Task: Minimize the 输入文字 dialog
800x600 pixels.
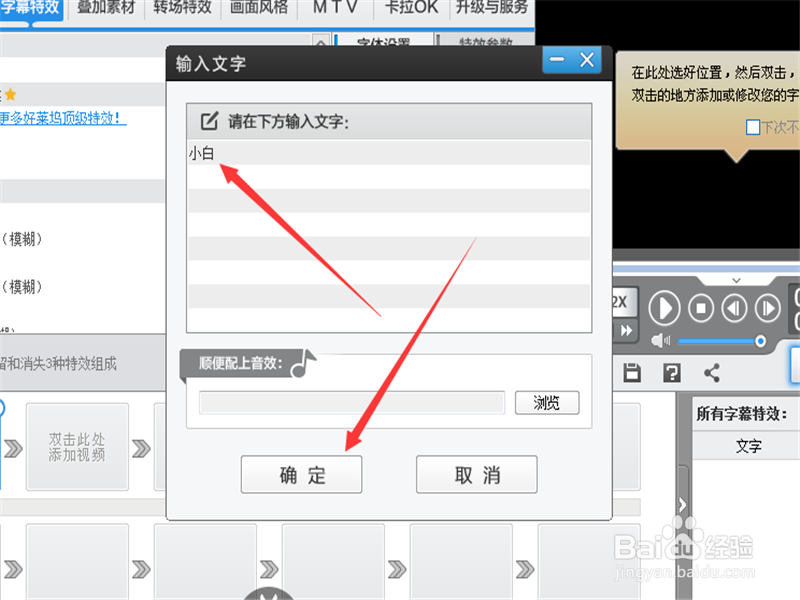Action: (557, 60)
